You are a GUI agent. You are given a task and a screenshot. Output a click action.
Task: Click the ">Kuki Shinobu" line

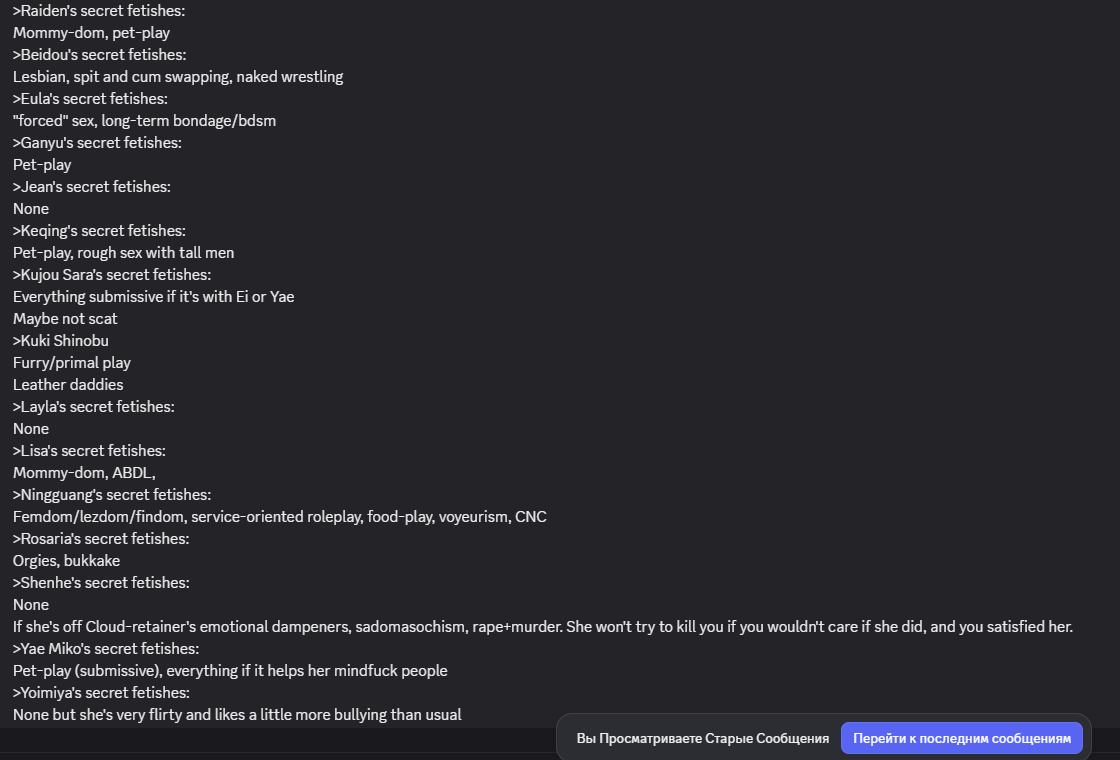click(61, 340)
